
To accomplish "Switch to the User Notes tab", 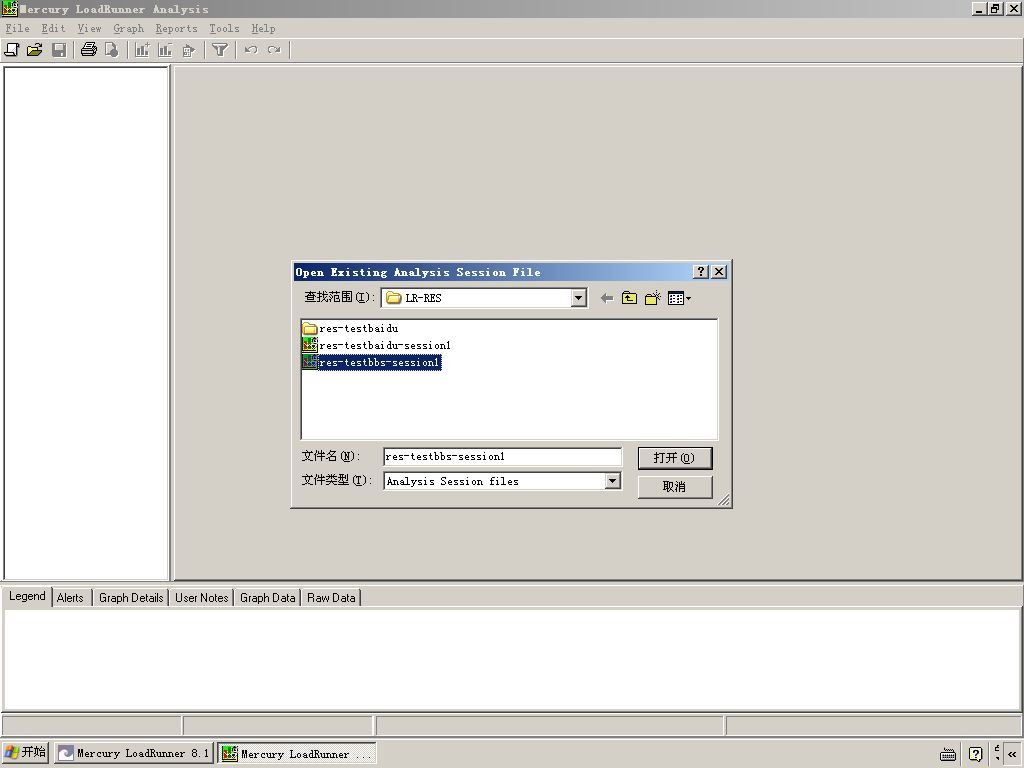I will [202, 598].
